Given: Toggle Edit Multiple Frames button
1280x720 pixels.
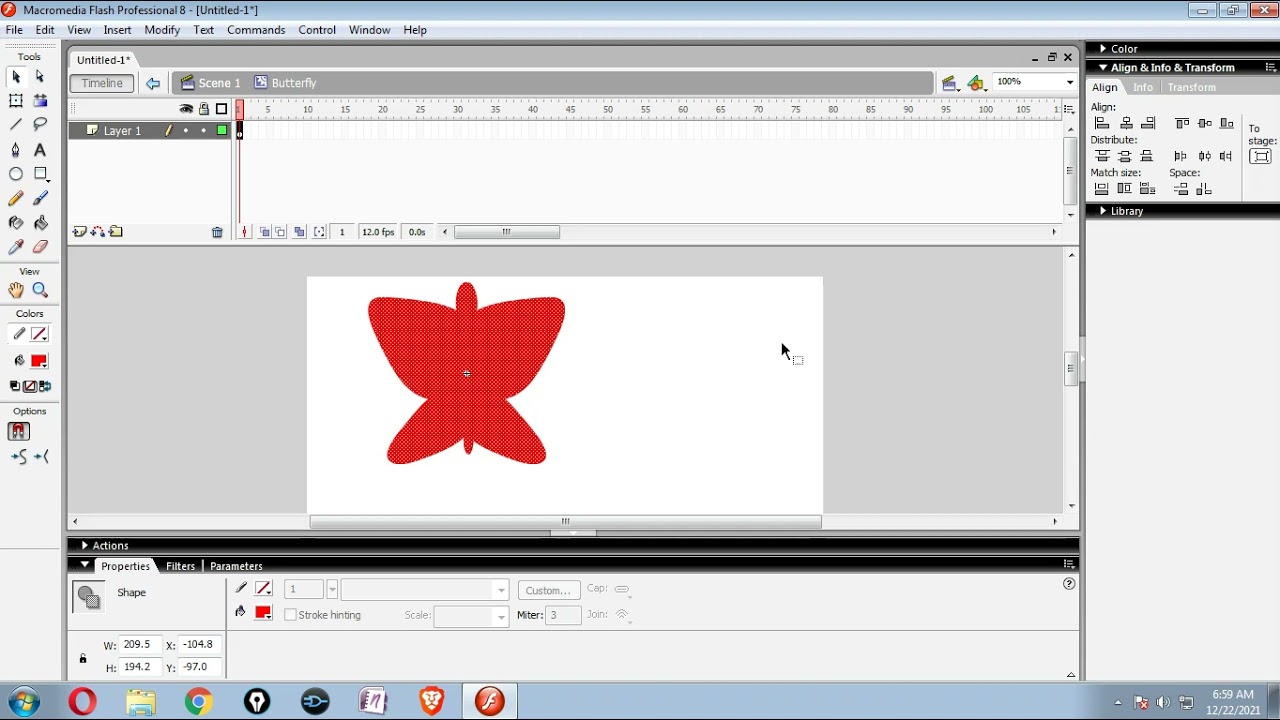Looking at the screenshot, I should point(299,232).
